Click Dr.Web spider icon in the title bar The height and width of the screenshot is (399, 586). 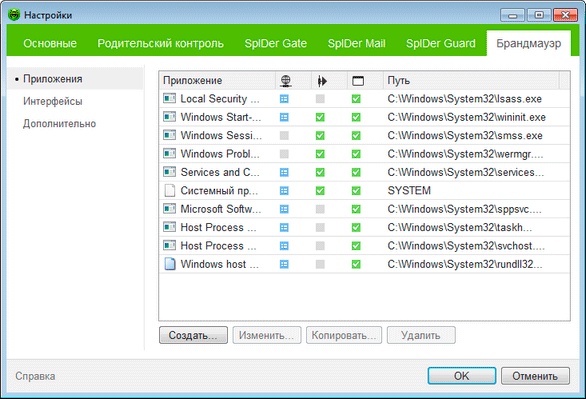(x=14, y=15)
